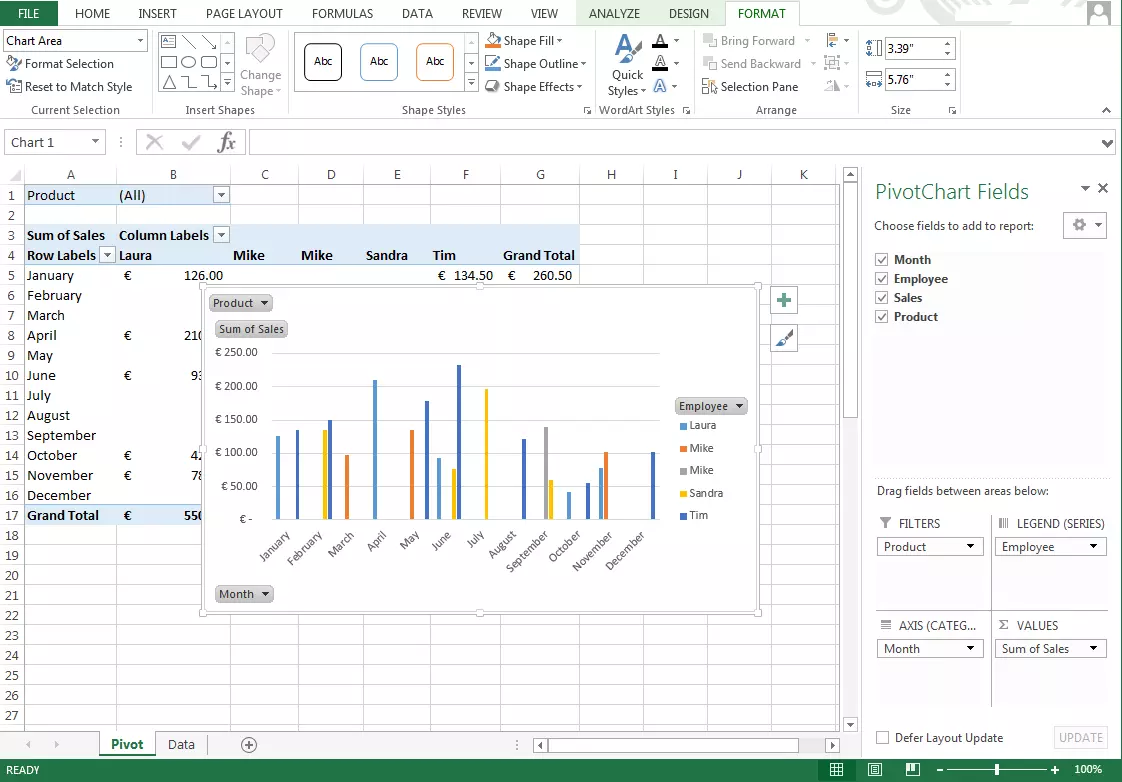Collapse the ribbon with the arrow

(1106, 110)
